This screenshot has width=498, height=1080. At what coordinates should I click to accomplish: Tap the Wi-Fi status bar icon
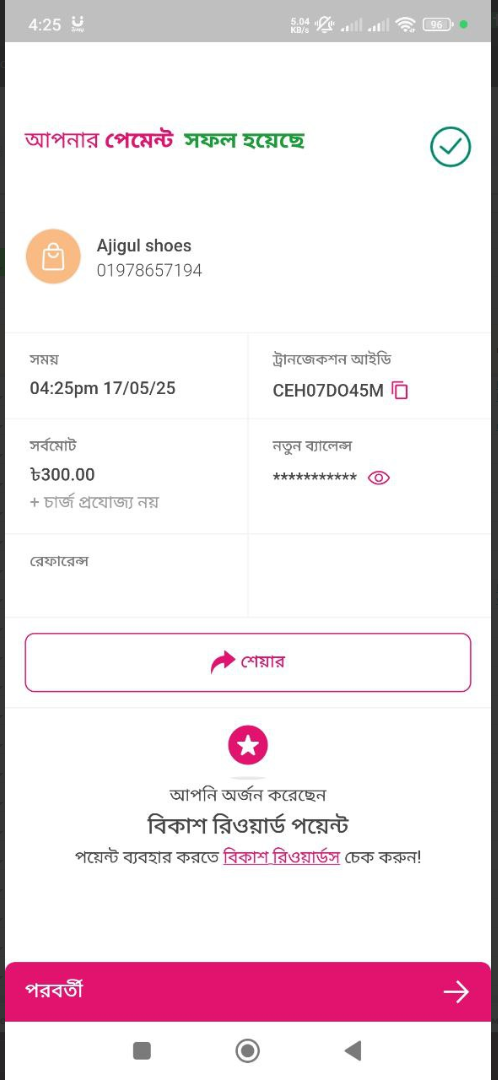[406, 25]
